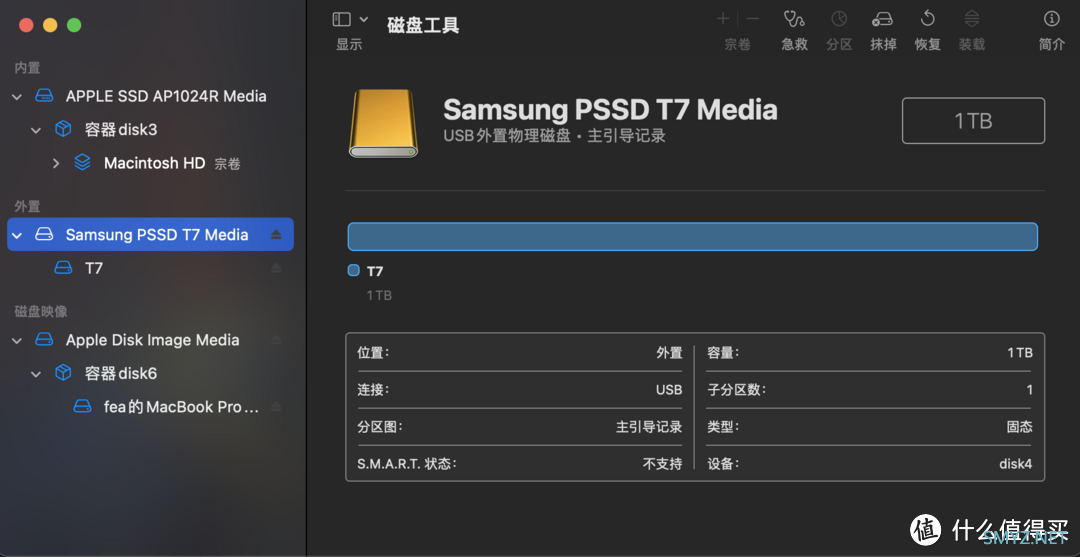Image resolution: width=1080 pixels, height=557 pixels.
Task: Collapse the Apple Disk Image Media row
Action: [x=17, y=340]
